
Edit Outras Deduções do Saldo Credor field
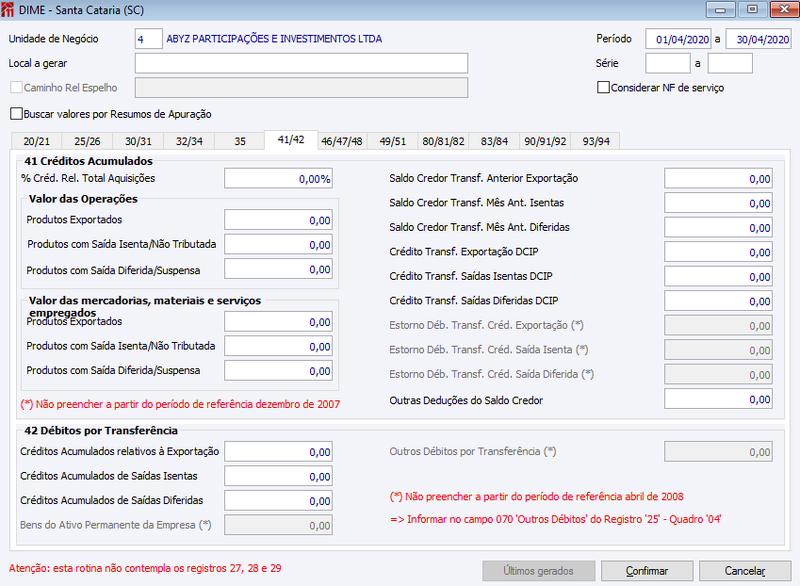click(x=718, y=399)
